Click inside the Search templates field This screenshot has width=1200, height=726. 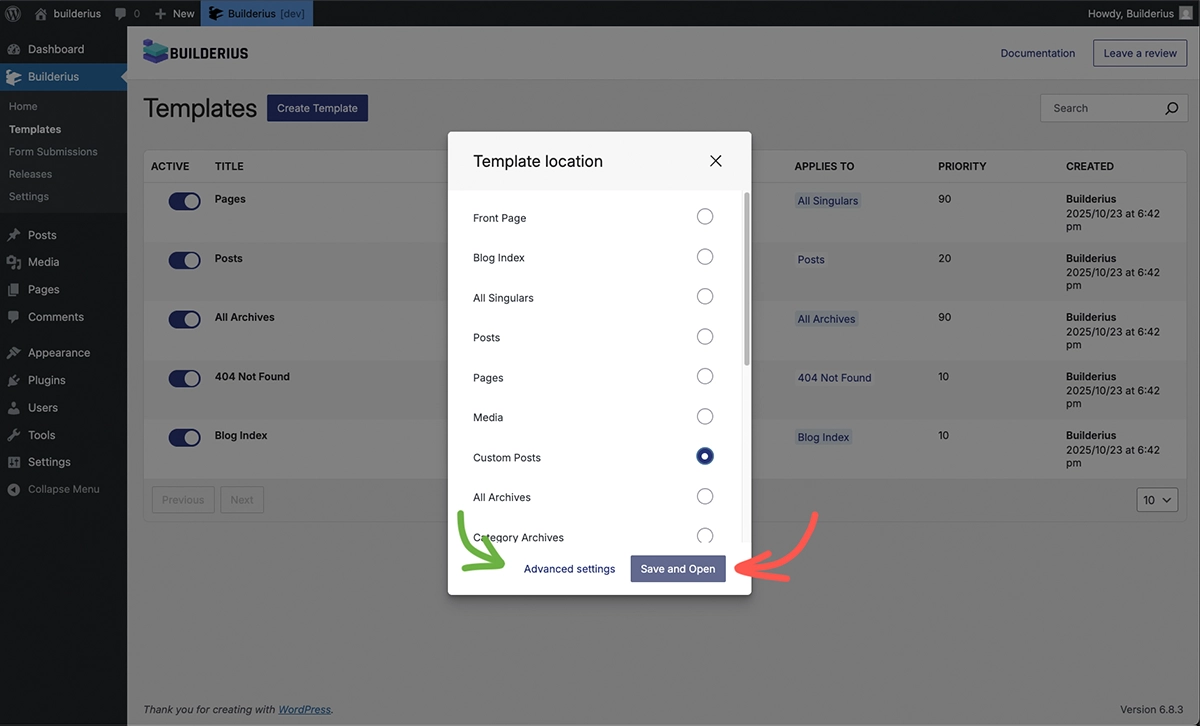tap(1100, 108)
